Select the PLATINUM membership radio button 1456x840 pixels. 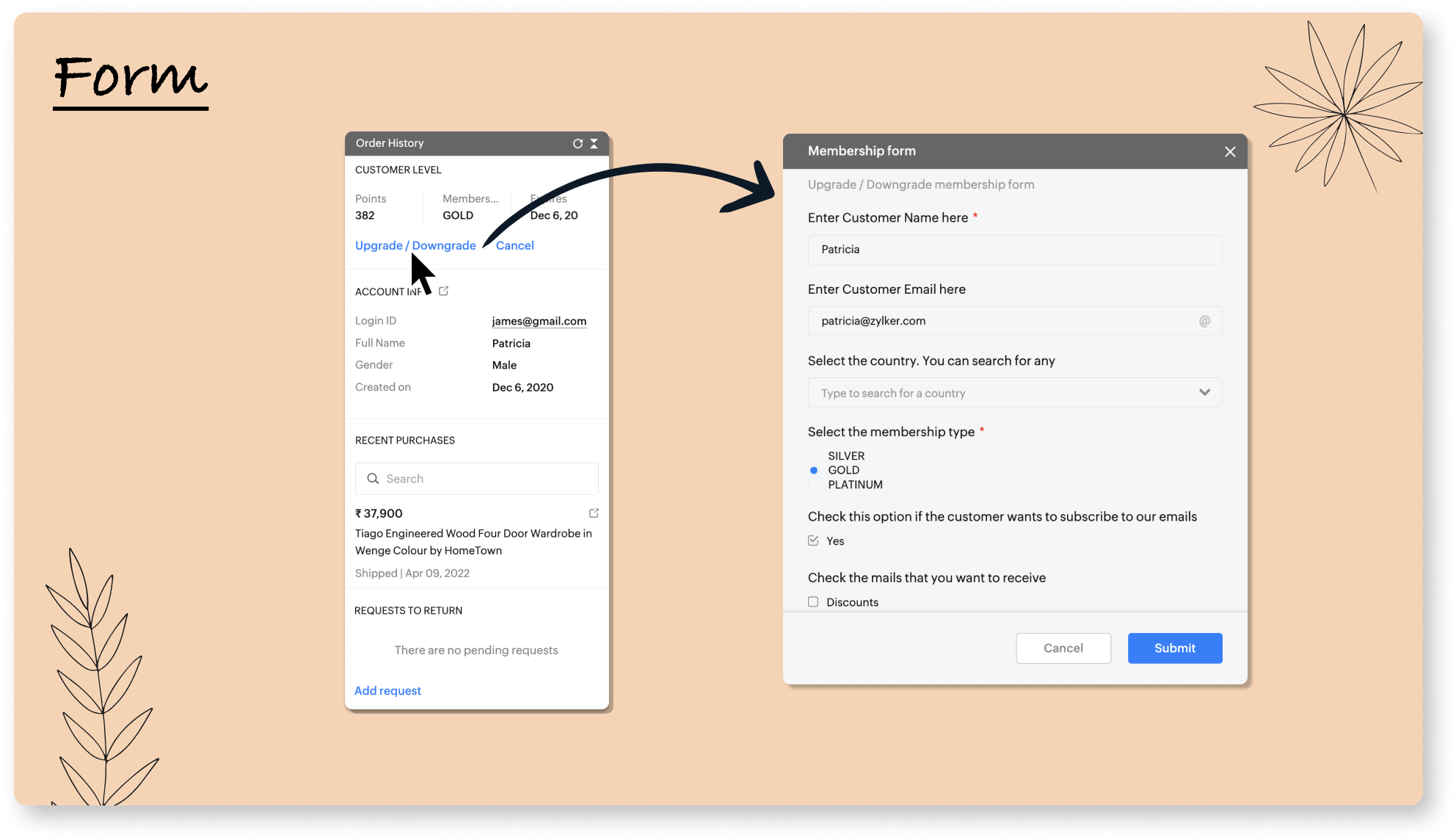click(814, 485)
